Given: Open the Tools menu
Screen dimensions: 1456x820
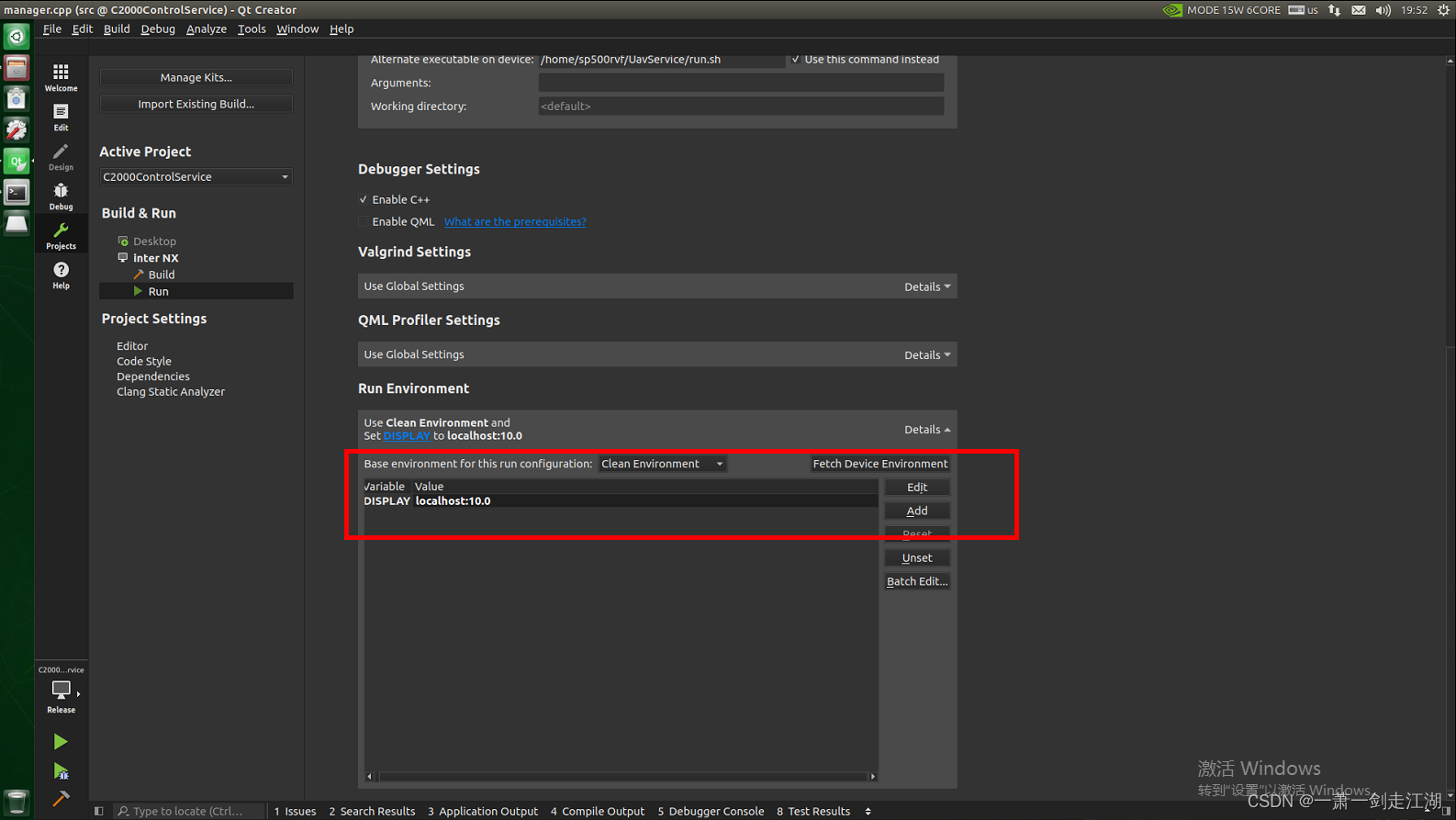Looking at the screenshot, I should coord(252,28).
